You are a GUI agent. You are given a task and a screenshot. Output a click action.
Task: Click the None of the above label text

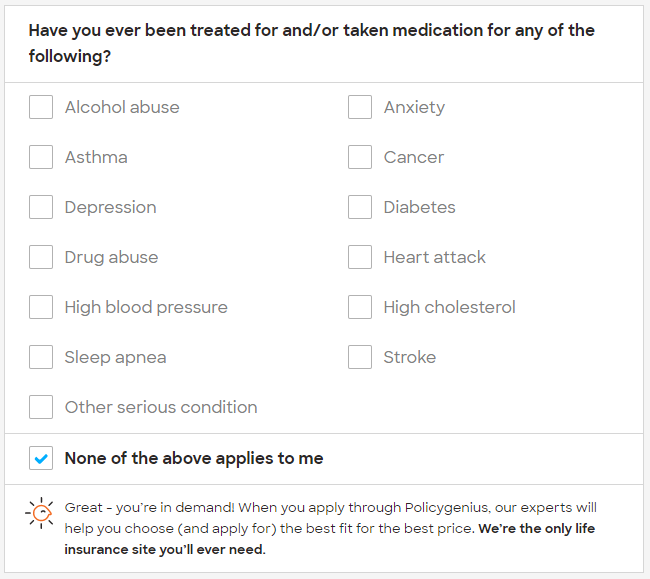coord(194,458)
